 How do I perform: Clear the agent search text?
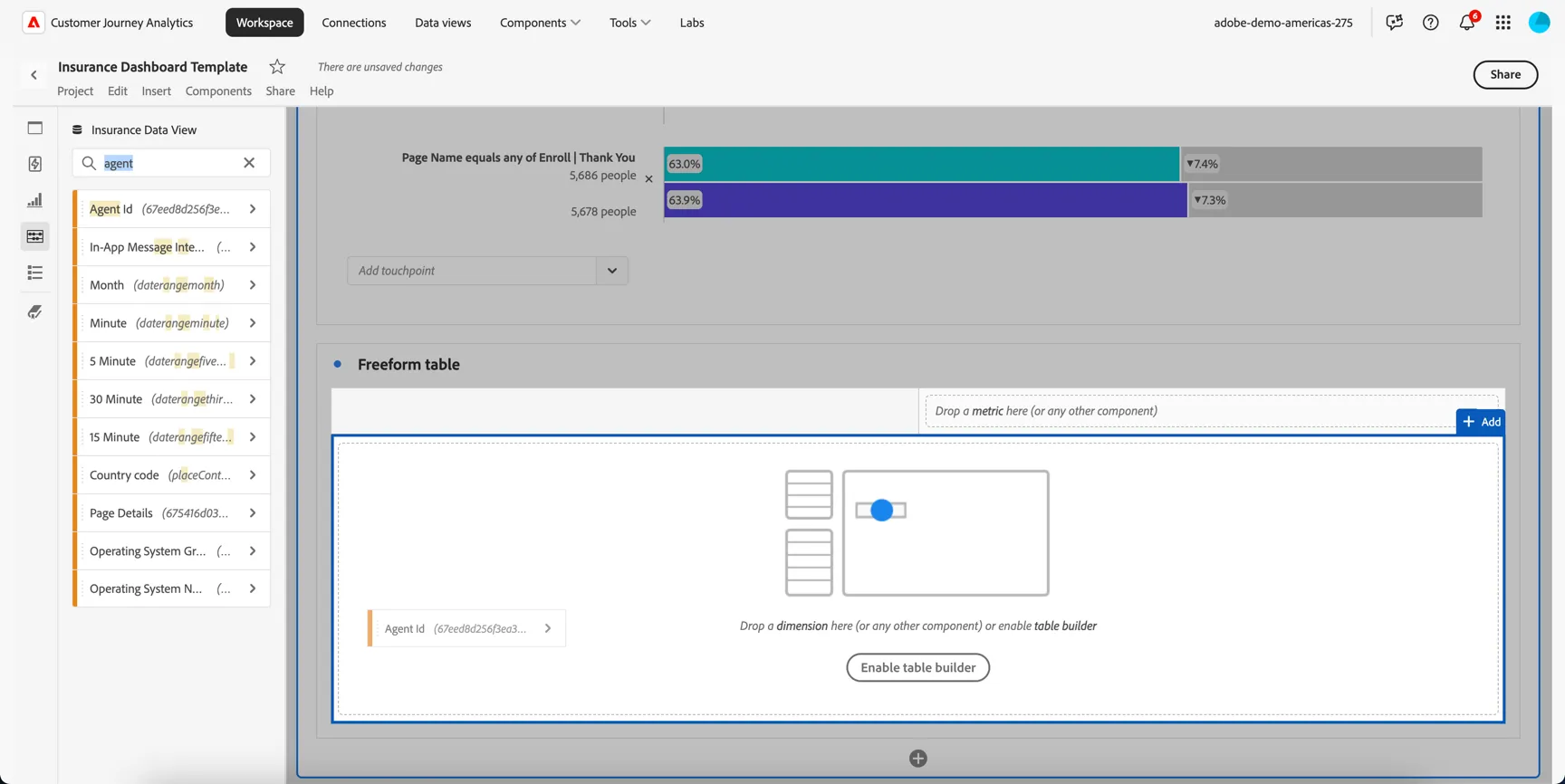click(249, 163)
